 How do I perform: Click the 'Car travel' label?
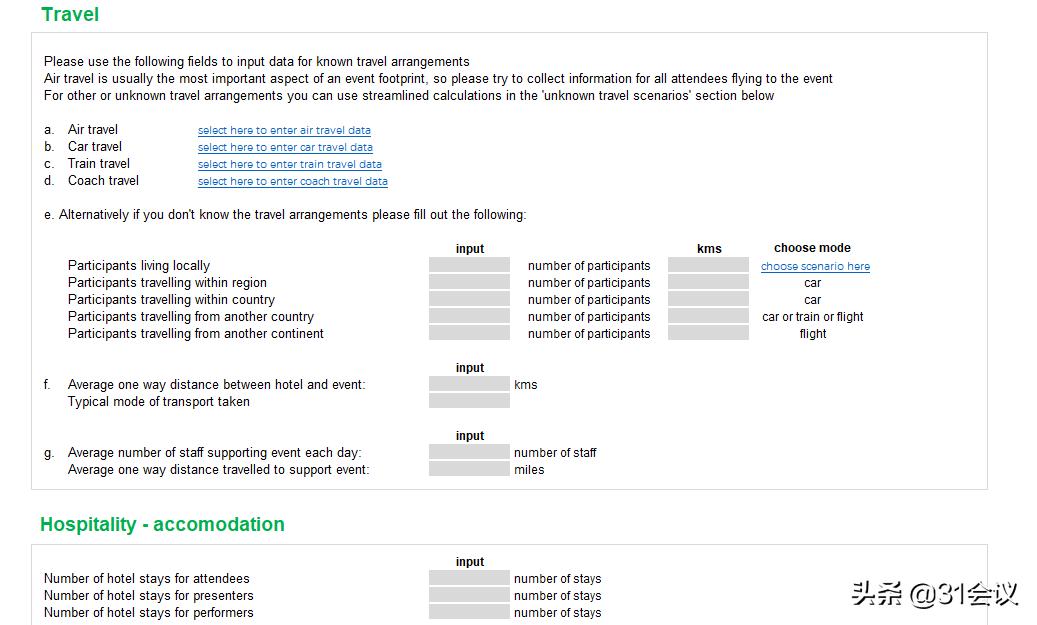[x=95, y=147]
